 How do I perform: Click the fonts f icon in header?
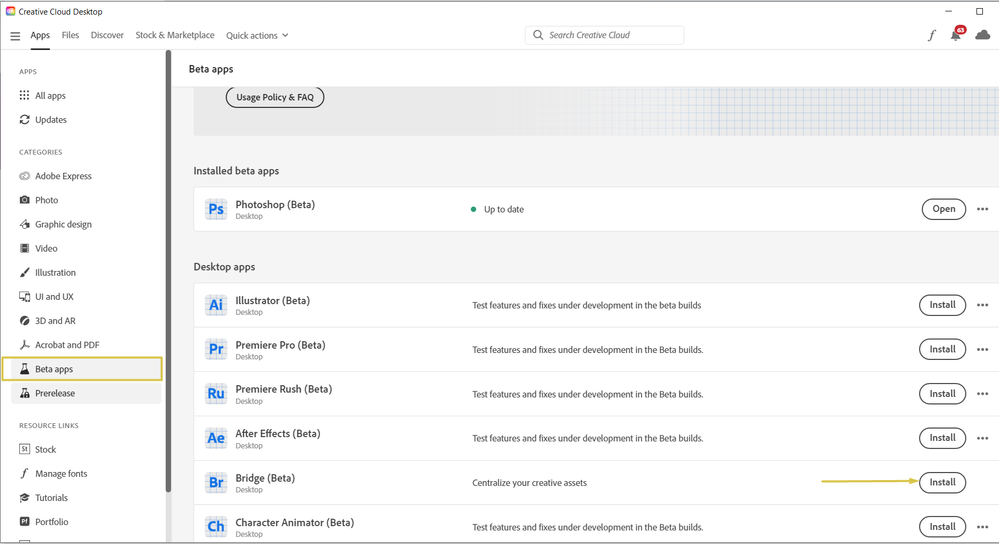tap(931, 35)
